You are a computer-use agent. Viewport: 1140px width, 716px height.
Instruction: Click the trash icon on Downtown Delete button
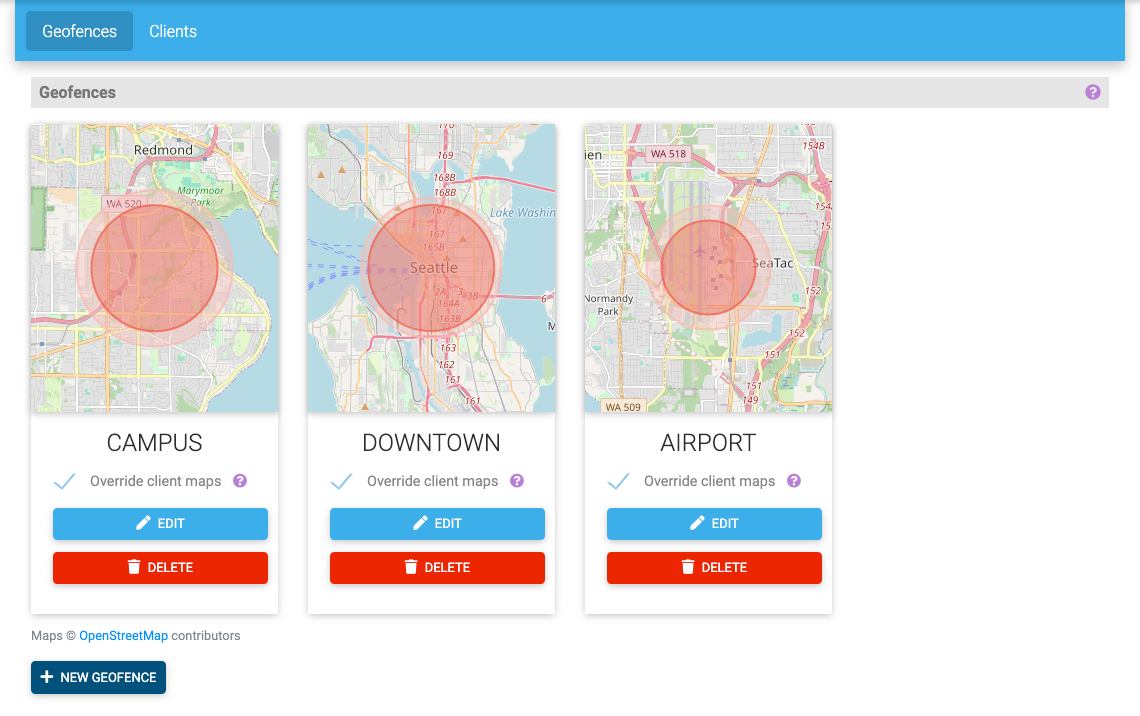coord(411,567)
